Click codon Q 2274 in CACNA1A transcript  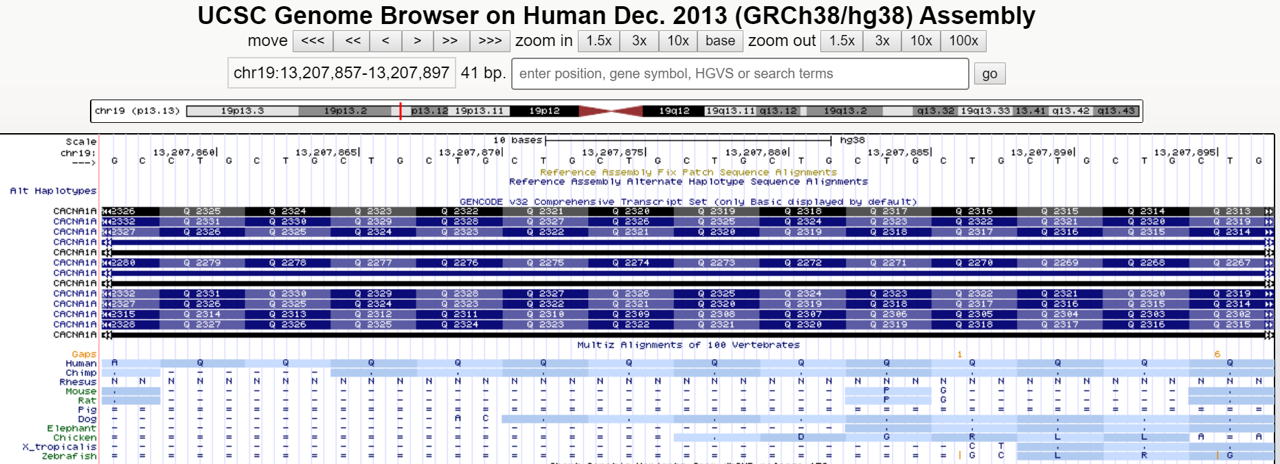[x=630, y=263]
